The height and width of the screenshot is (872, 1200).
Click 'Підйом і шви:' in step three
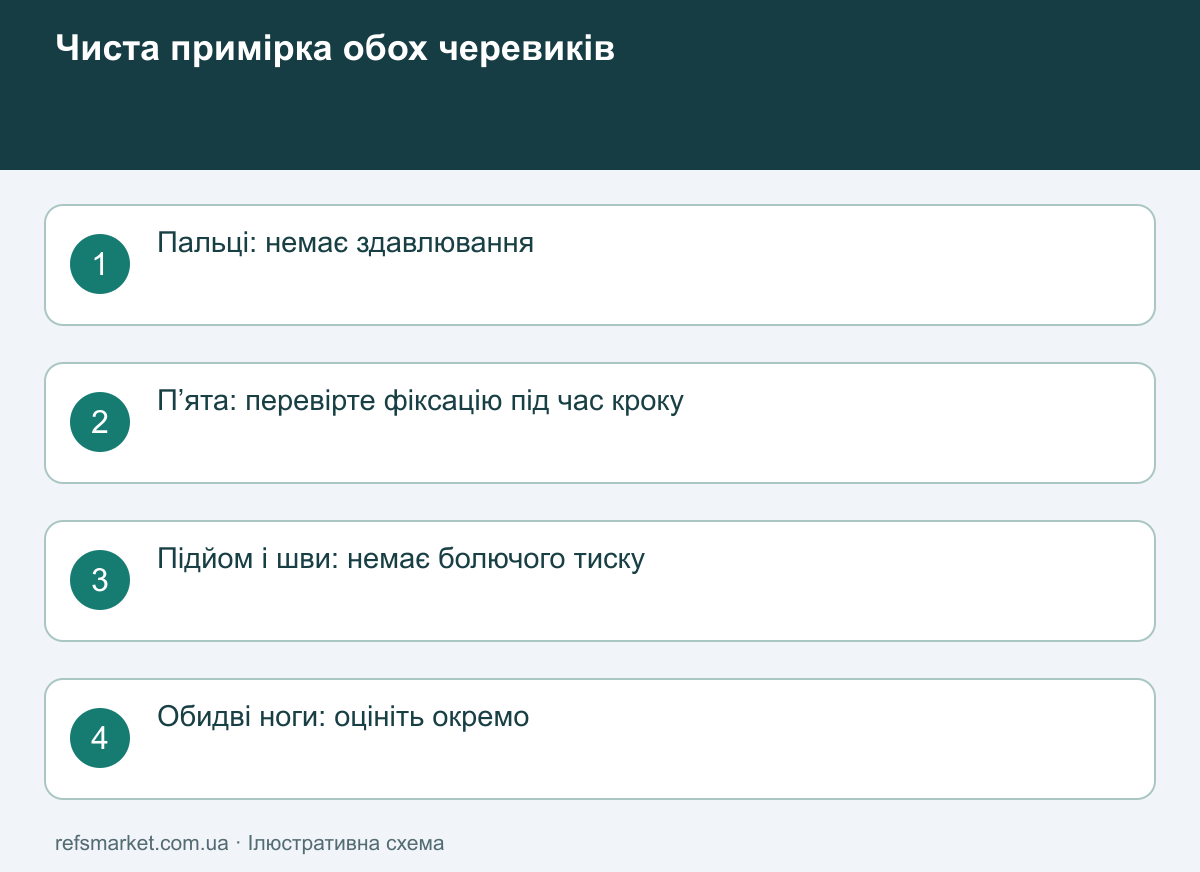point(248,559)
